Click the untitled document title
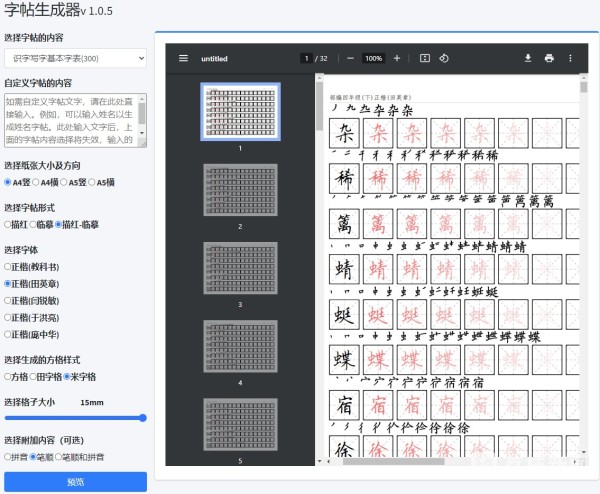The height and width of the screenshot is (494, 600). [214, 59]
